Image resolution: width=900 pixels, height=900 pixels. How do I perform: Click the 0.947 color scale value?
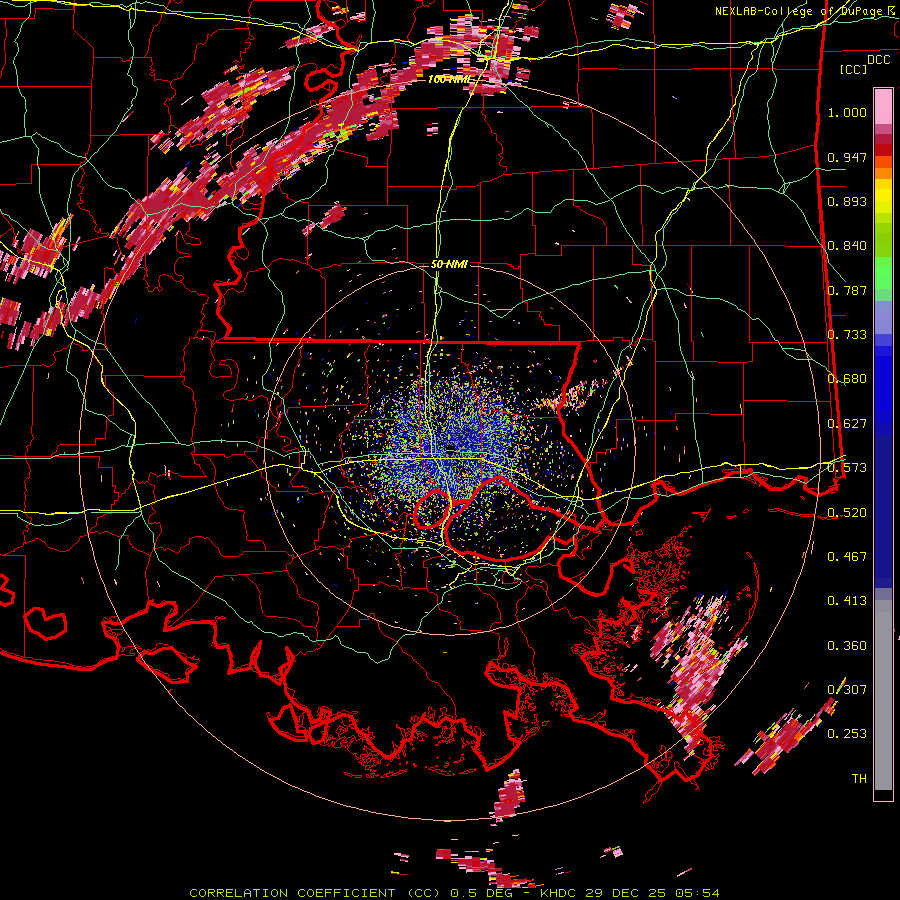coord(847,157)
